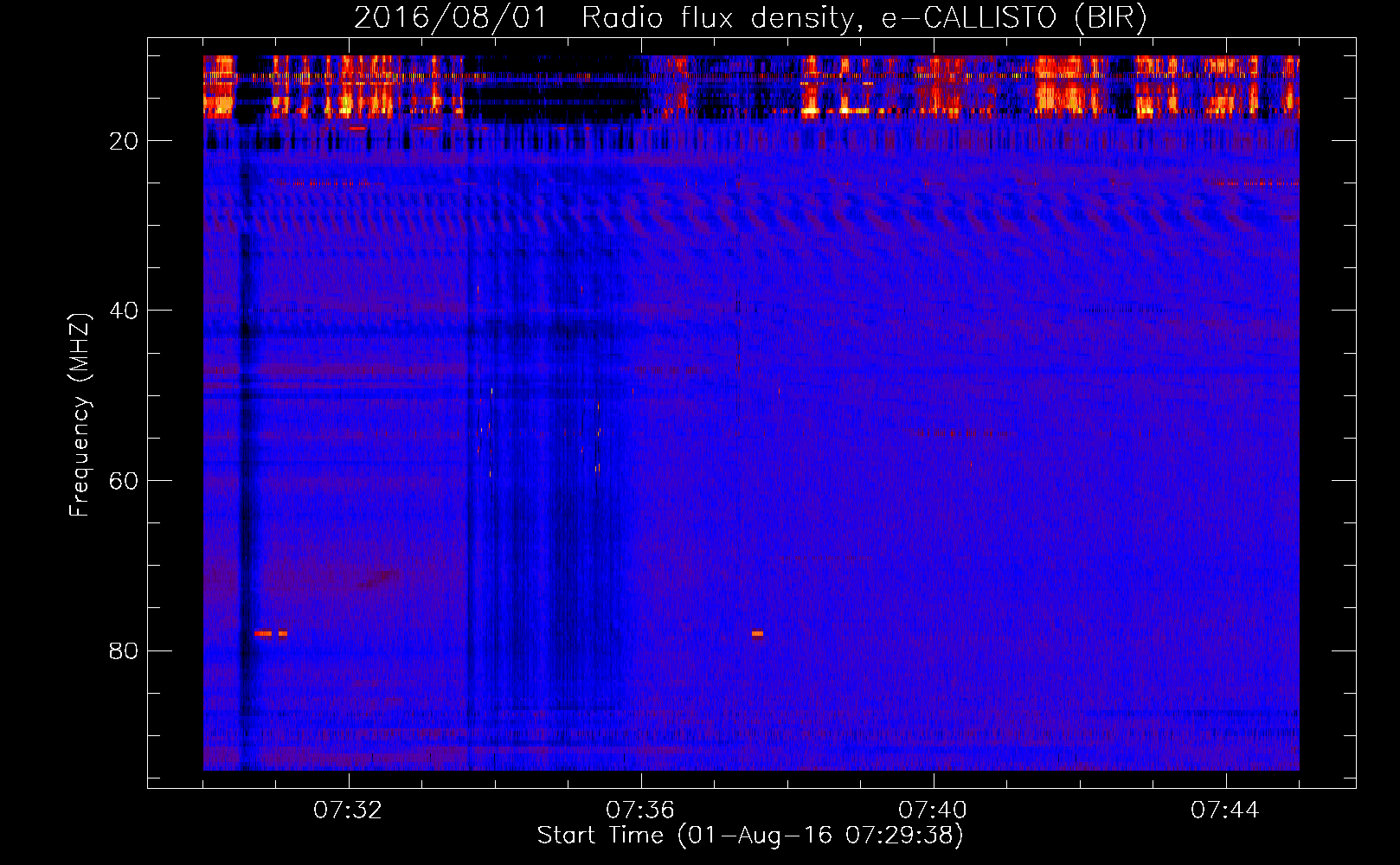Click the 07:44 time tick label
1400x865 pixels.
[x=1225, y=811]
